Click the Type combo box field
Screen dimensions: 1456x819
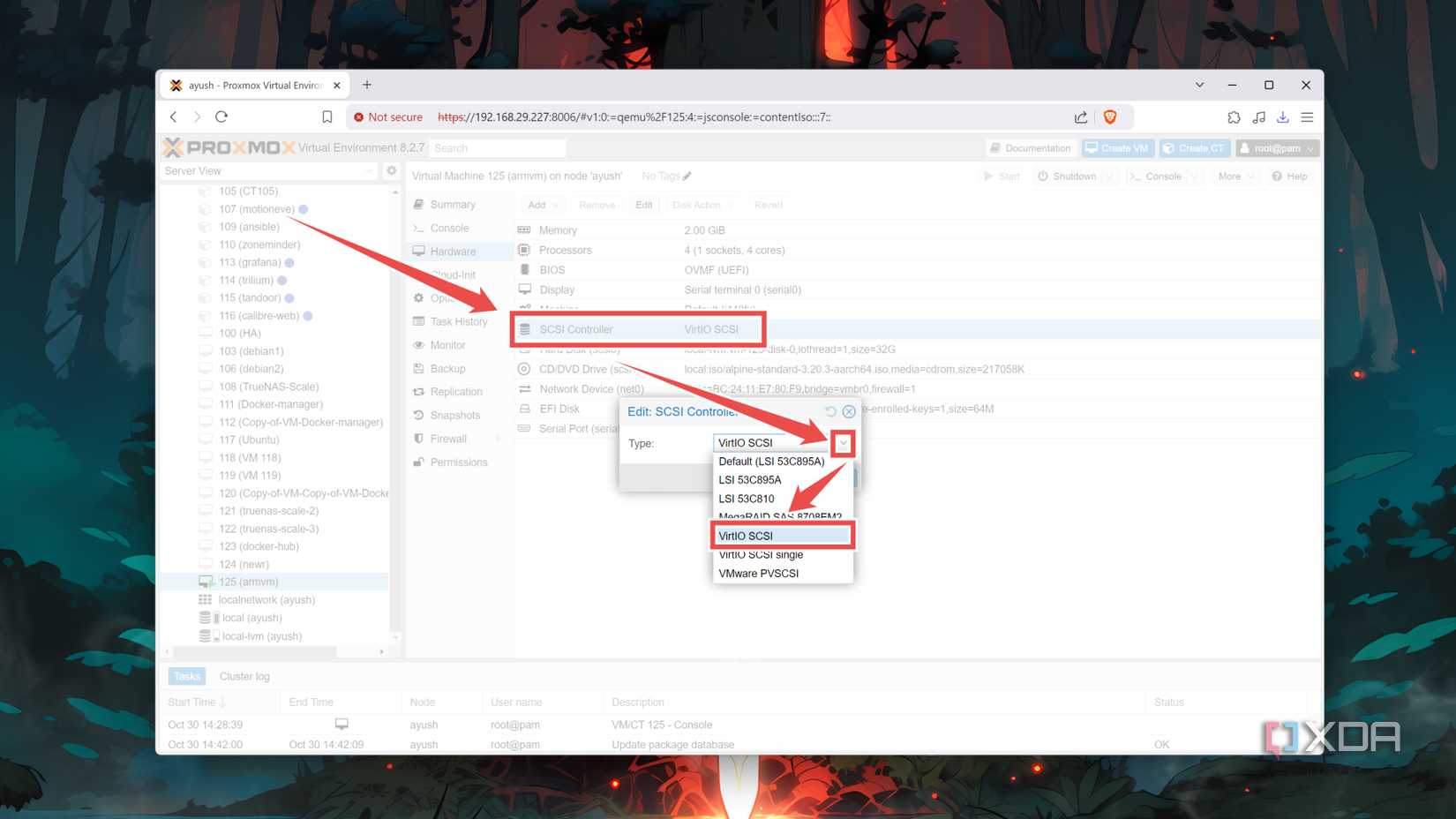(x=774, y=443)
